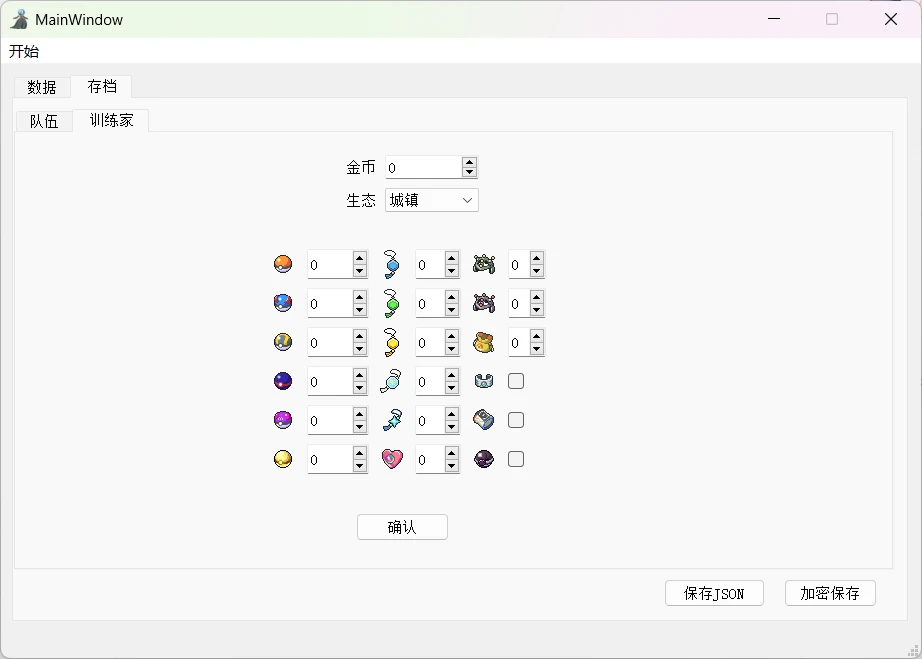Click the blue Great Ball icon

pos(283,303)
